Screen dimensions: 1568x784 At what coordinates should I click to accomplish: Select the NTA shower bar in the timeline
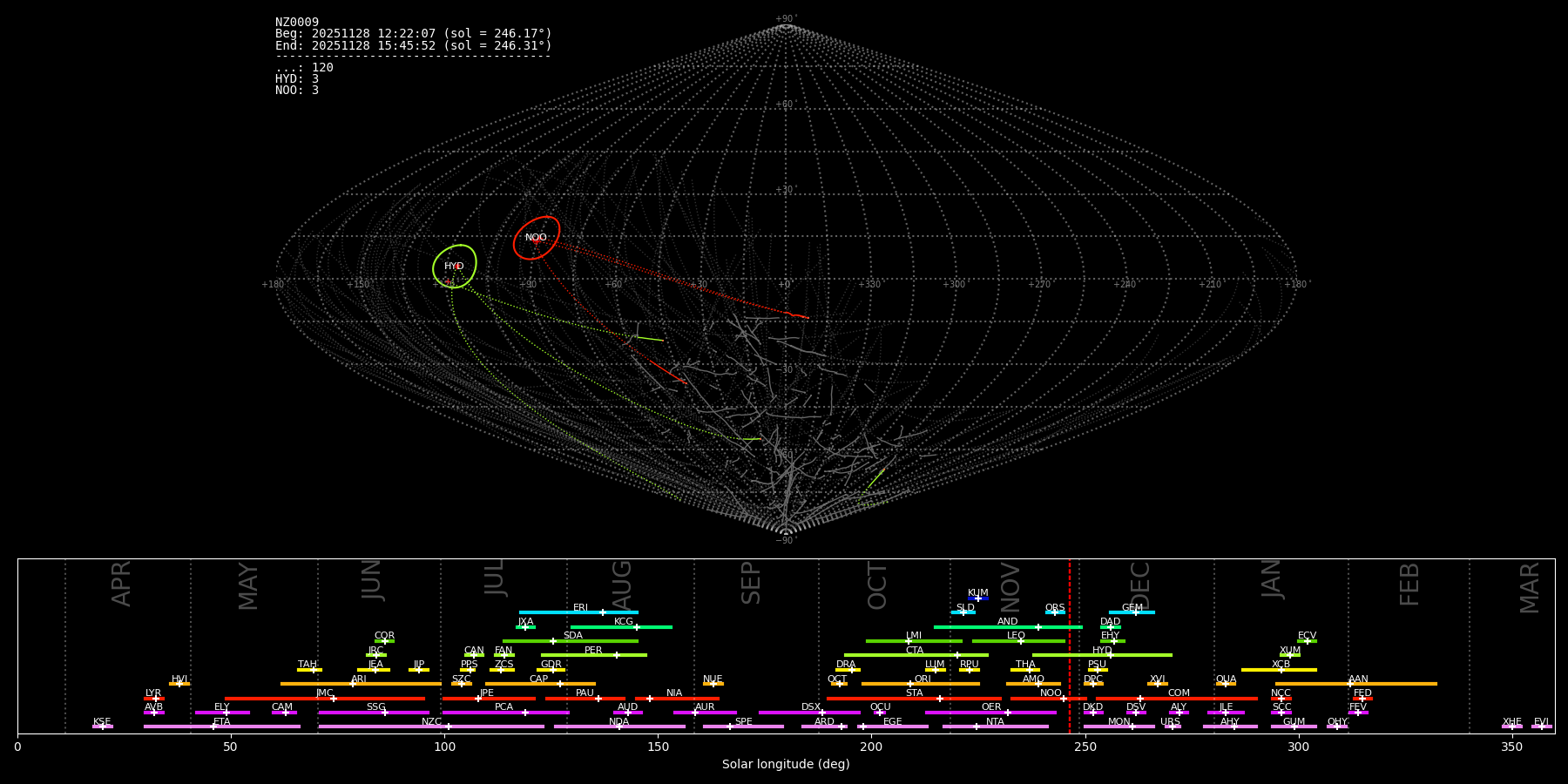[x=996, y=727]
